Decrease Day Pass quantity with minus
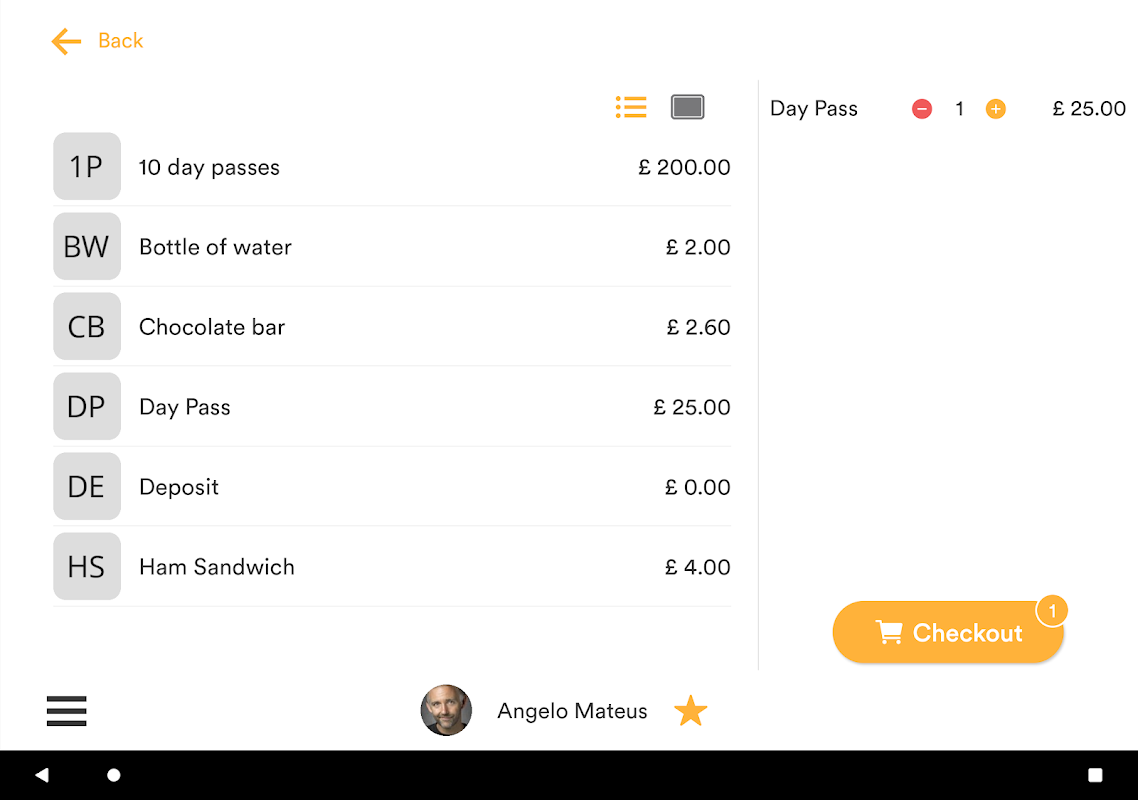Screen dimensions: 1138x800 coord(922,109)
